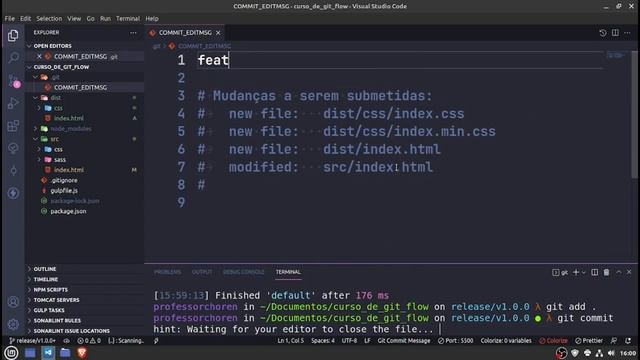Image resolution: width=640 pixels, height=360 pixels.
Task: Open the Explorer view in activity bar
Action: (x=13, y=36)
